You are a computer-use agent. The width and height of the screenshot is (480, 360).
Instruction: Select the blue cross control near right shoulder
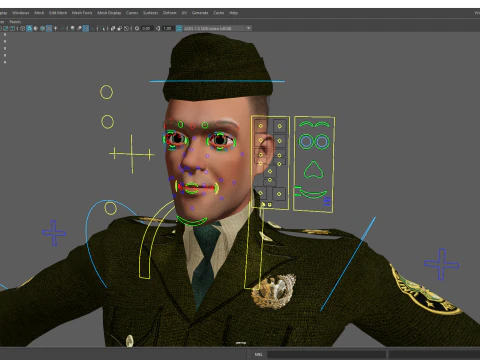(x=442, y=264)
